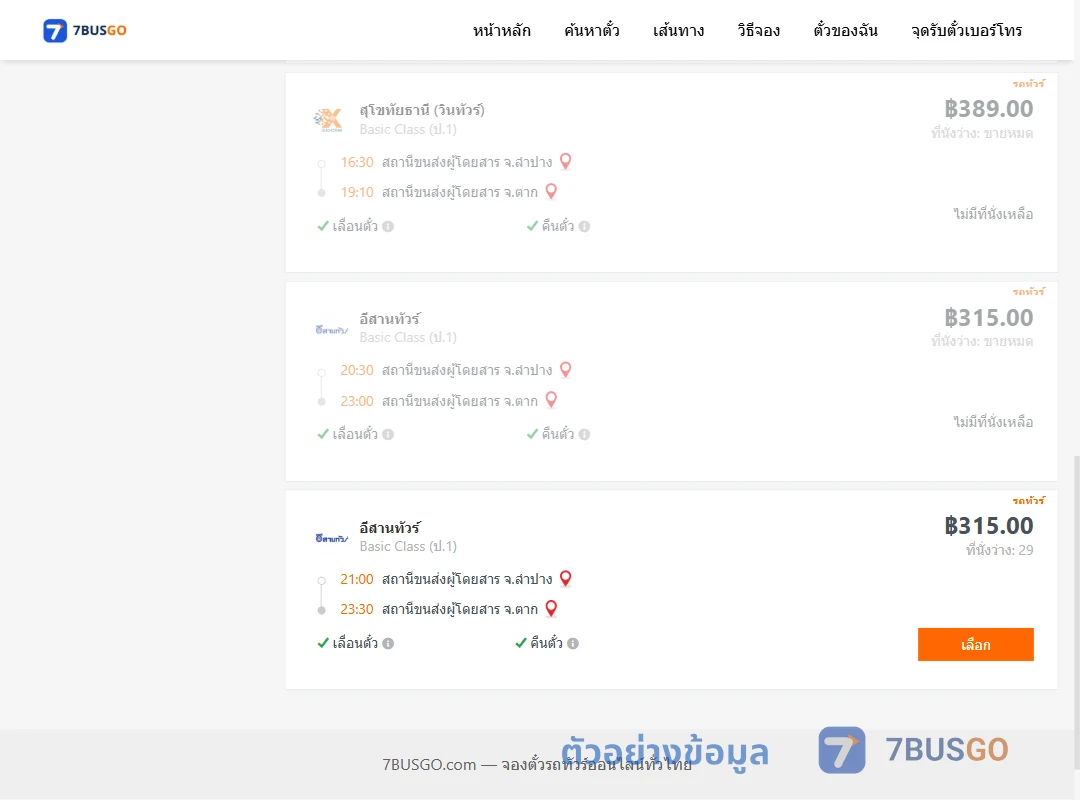
Task: Click info icon beside คืนตั๋ว in ฿389 card
Action: coord(584,226)
